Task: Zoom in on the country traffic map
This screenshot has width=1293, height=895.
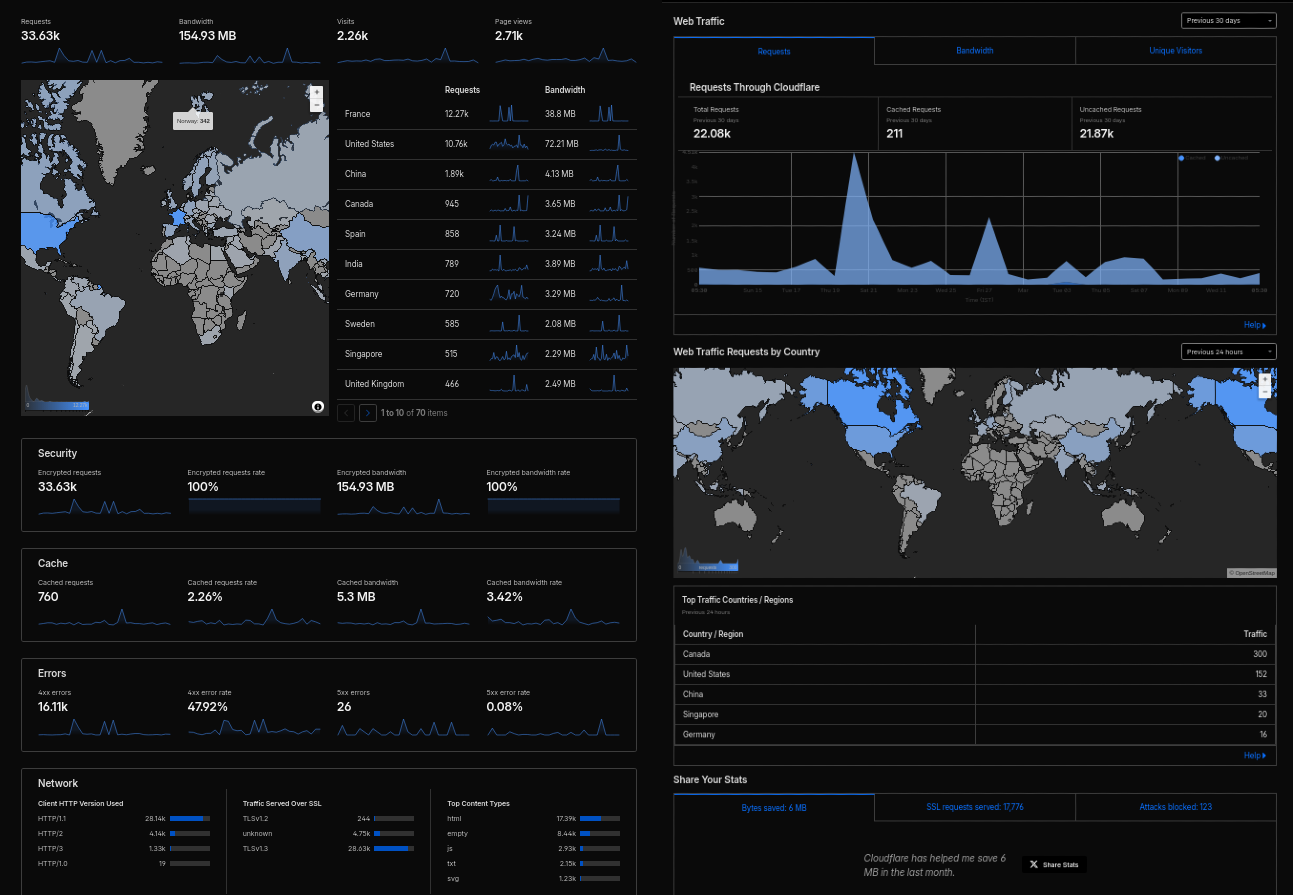Action: click(1265, 380)
